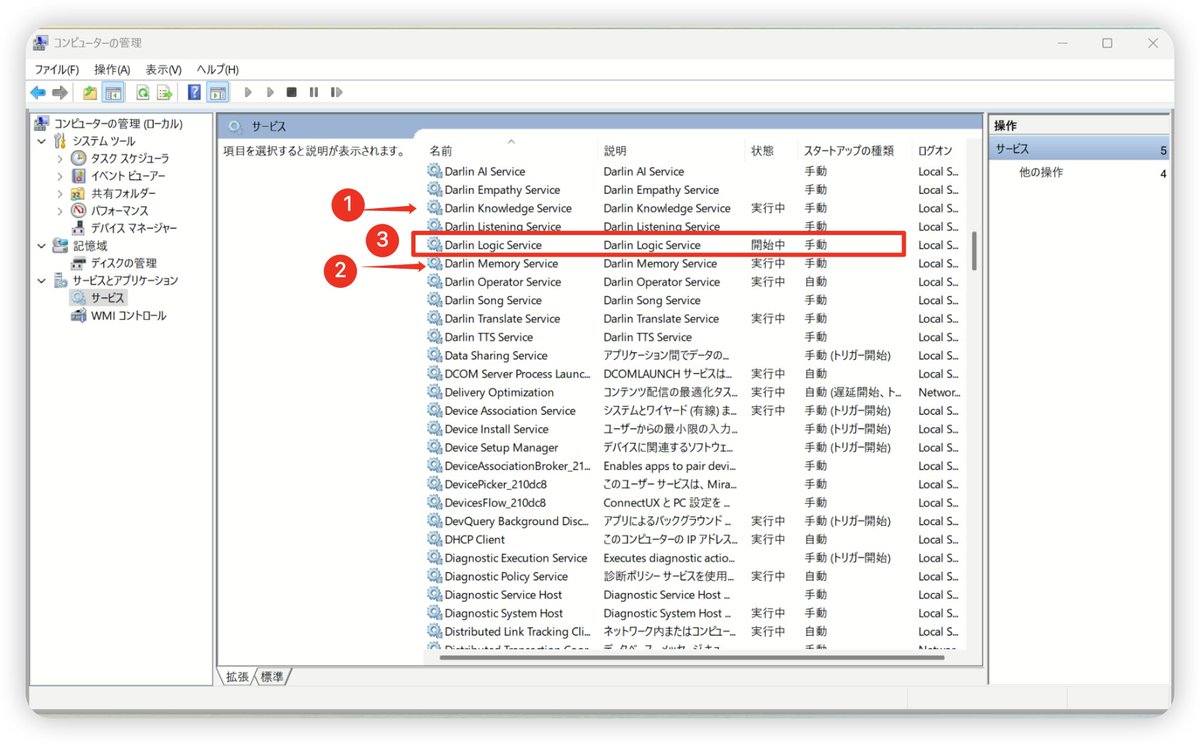Click the Stop Service square toolbar icon
1200x744 pixels.
tap(291, 92)
